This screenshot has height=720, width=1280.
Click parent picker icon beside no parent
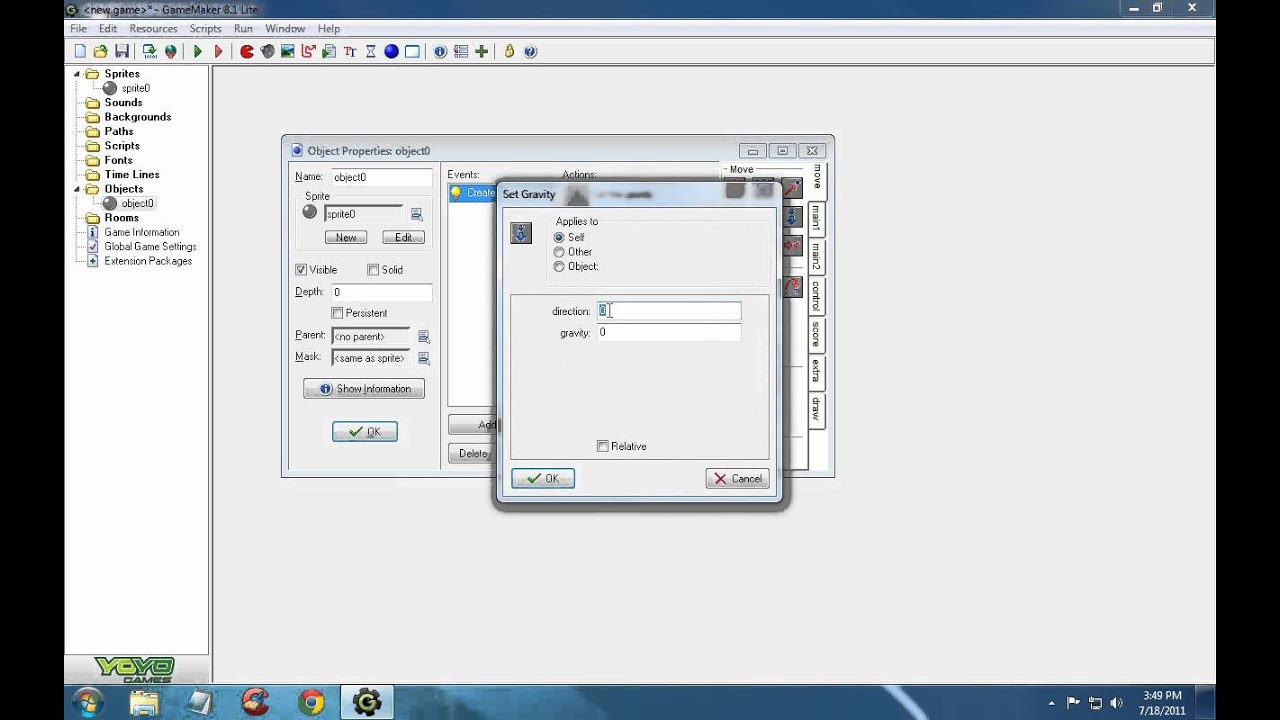coord(423,337)
